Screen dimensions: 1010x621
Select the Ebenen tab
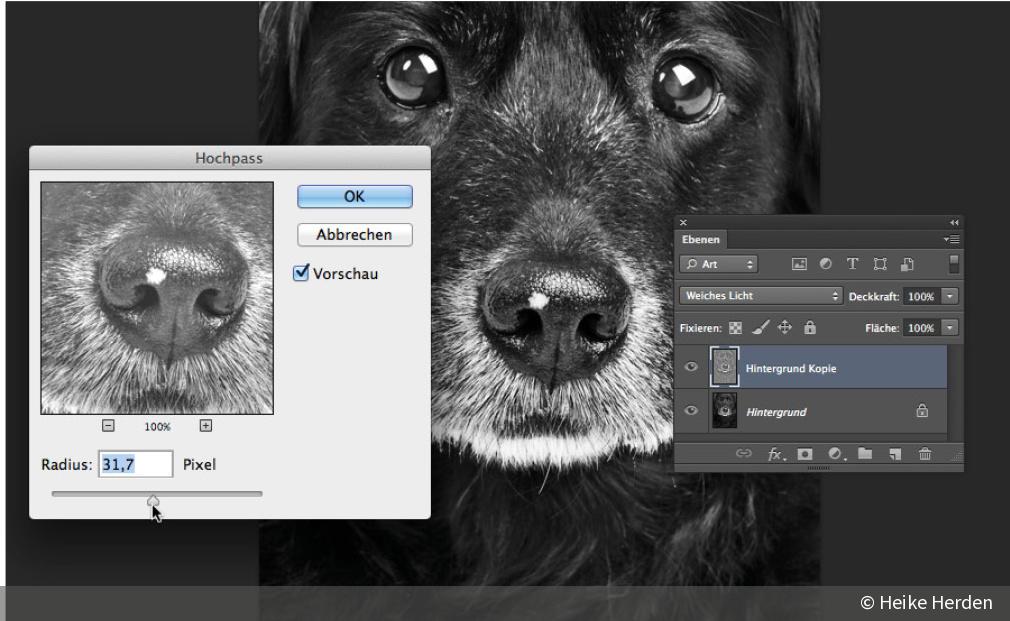[701, 240]
